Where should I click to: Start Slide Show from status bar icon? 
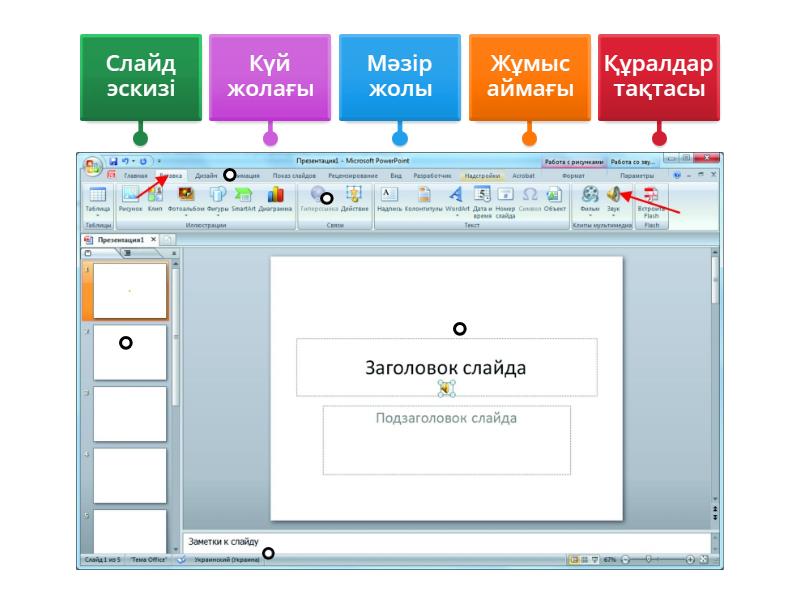[x=594, y=560]
